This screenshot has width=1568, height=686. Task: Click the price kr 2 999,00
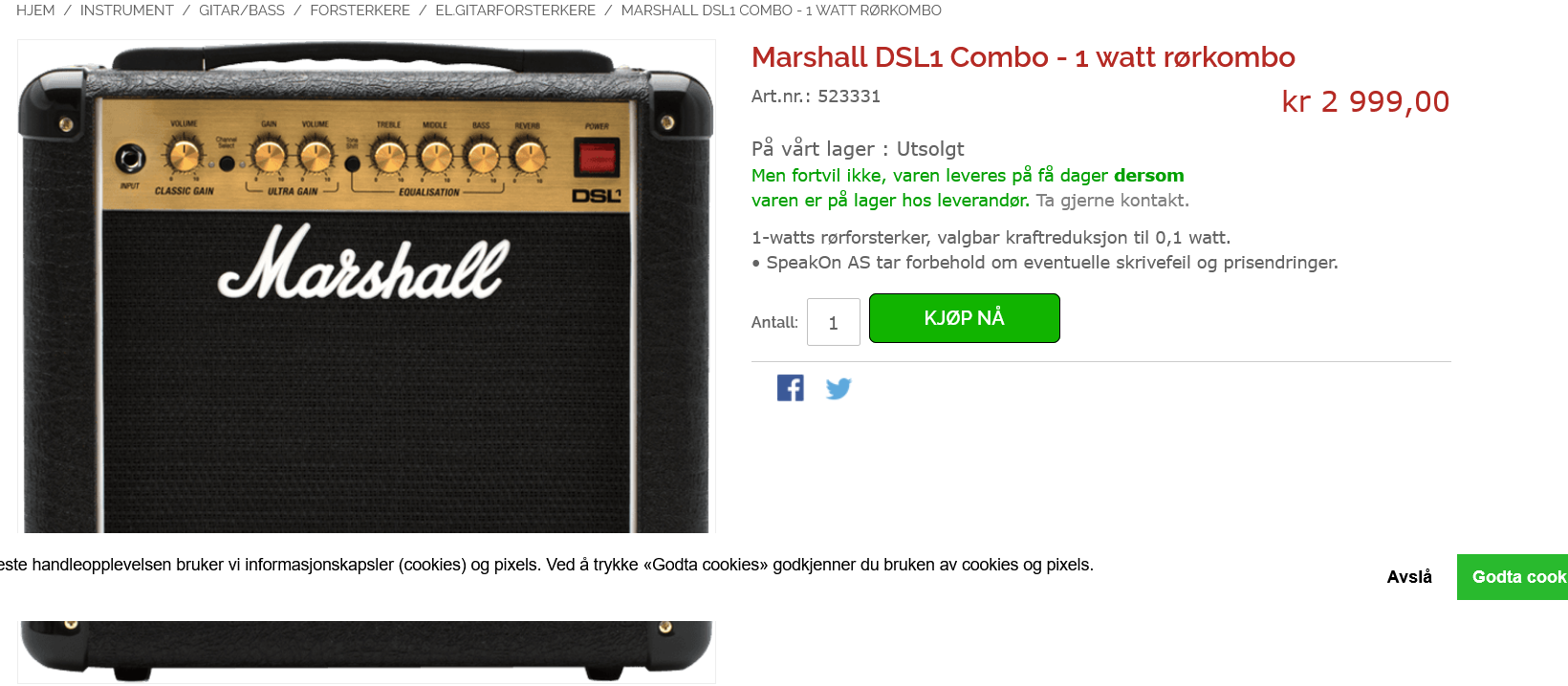click(x=1365, y=101)
